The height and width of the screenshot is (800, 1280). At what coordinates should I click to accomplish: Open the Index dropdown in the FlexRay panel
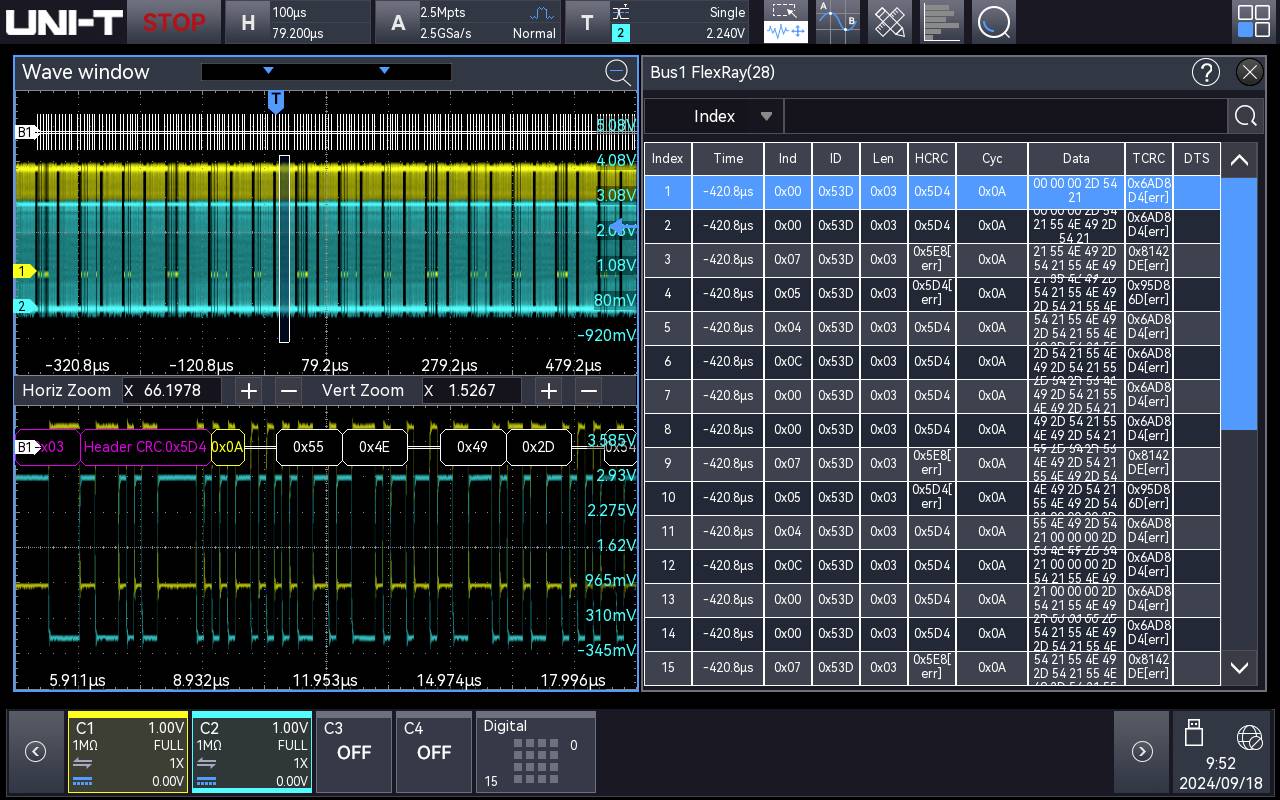[713, 115]
